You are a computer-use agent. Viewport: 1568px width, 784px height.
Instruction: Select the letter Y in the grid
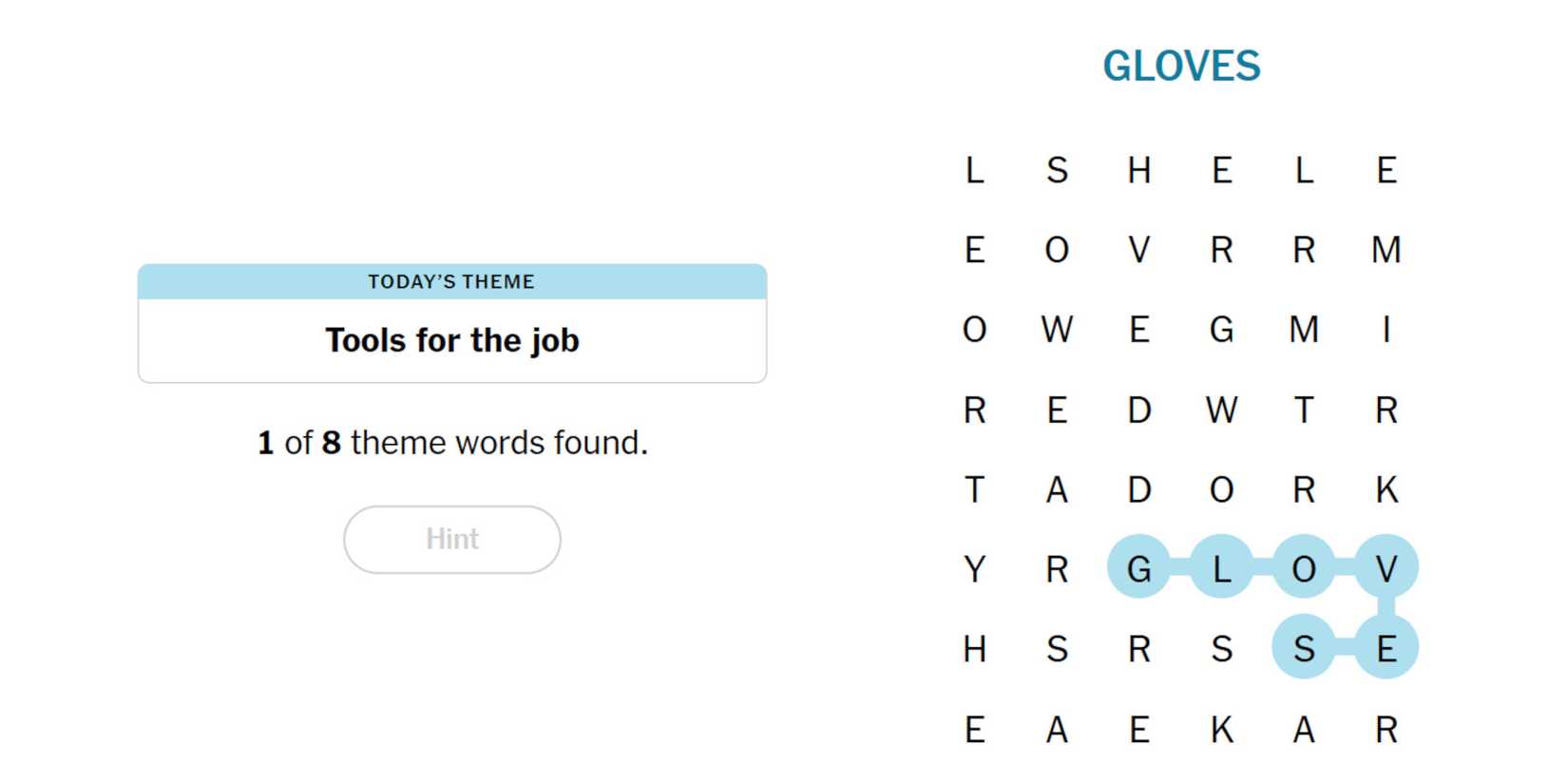click(974, 568)
